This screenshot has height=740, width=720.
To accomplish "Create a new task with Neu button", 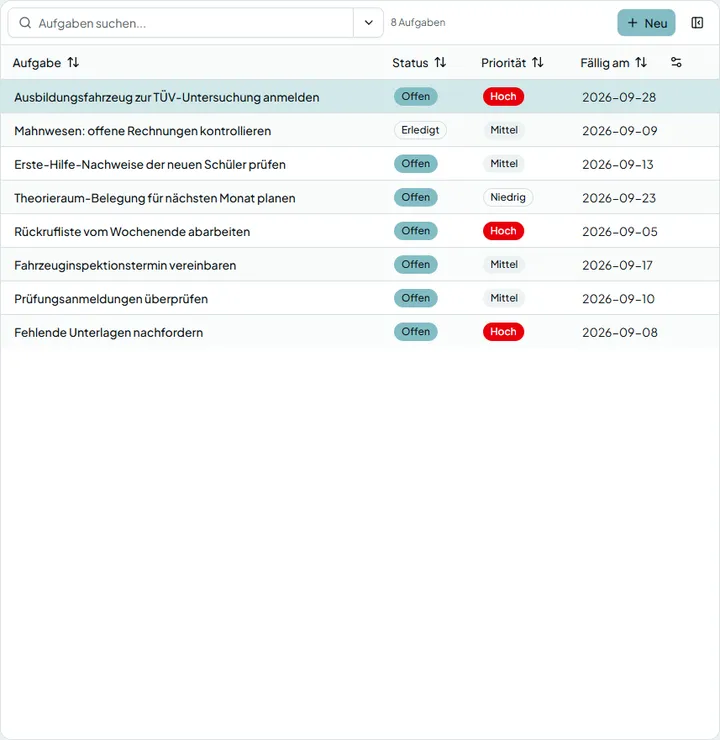I will coord(646,23).
